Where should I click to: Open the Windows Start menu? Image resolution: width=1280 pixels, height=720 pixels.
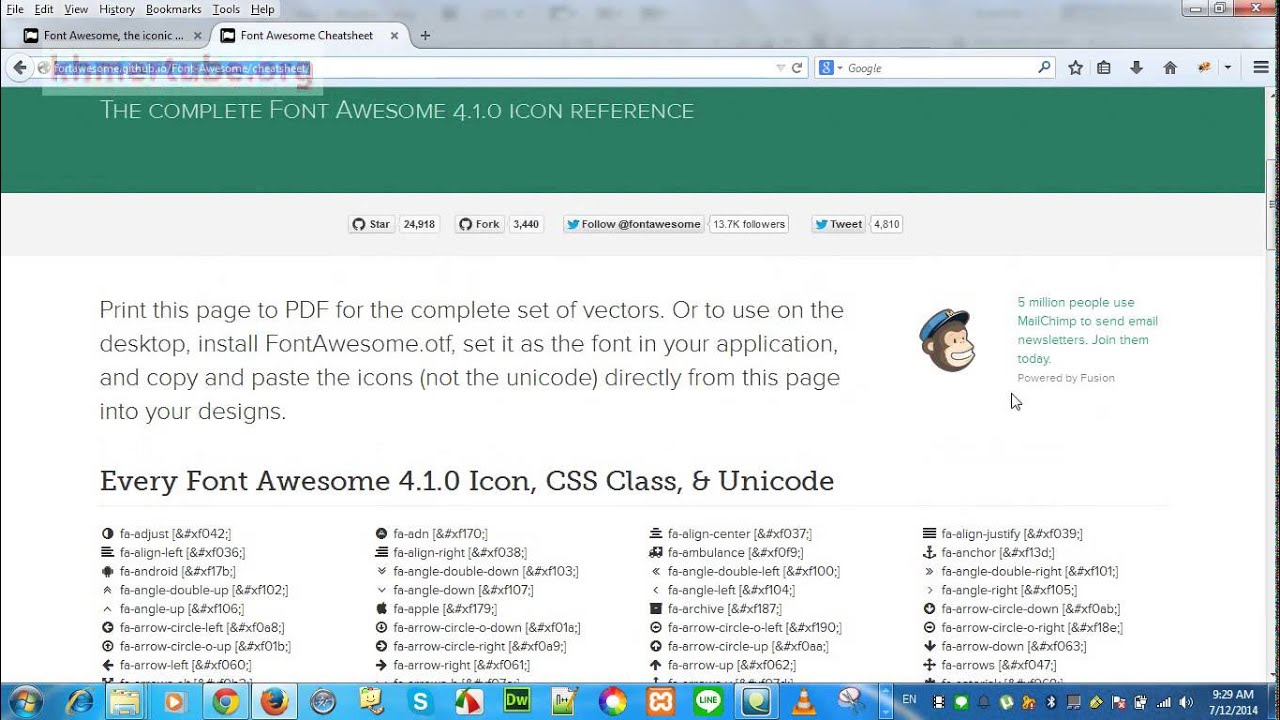23,702
